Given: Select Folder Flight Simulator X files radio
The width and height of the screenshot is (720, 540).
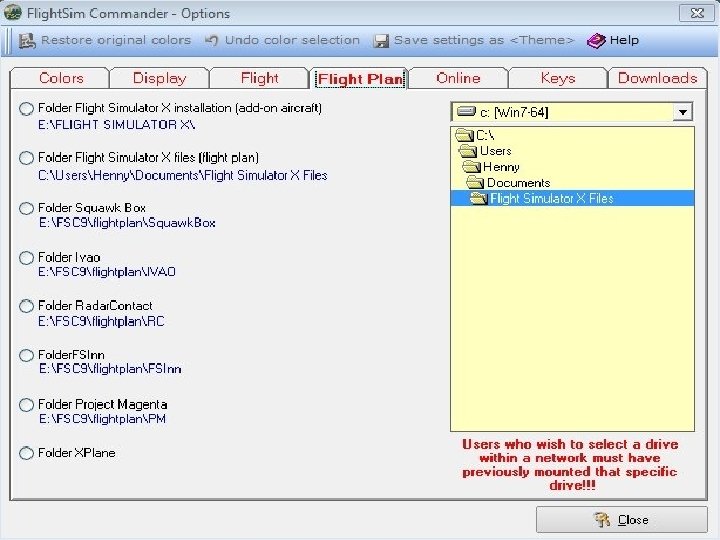Looking at the screenshot, I should pos(26,158).
